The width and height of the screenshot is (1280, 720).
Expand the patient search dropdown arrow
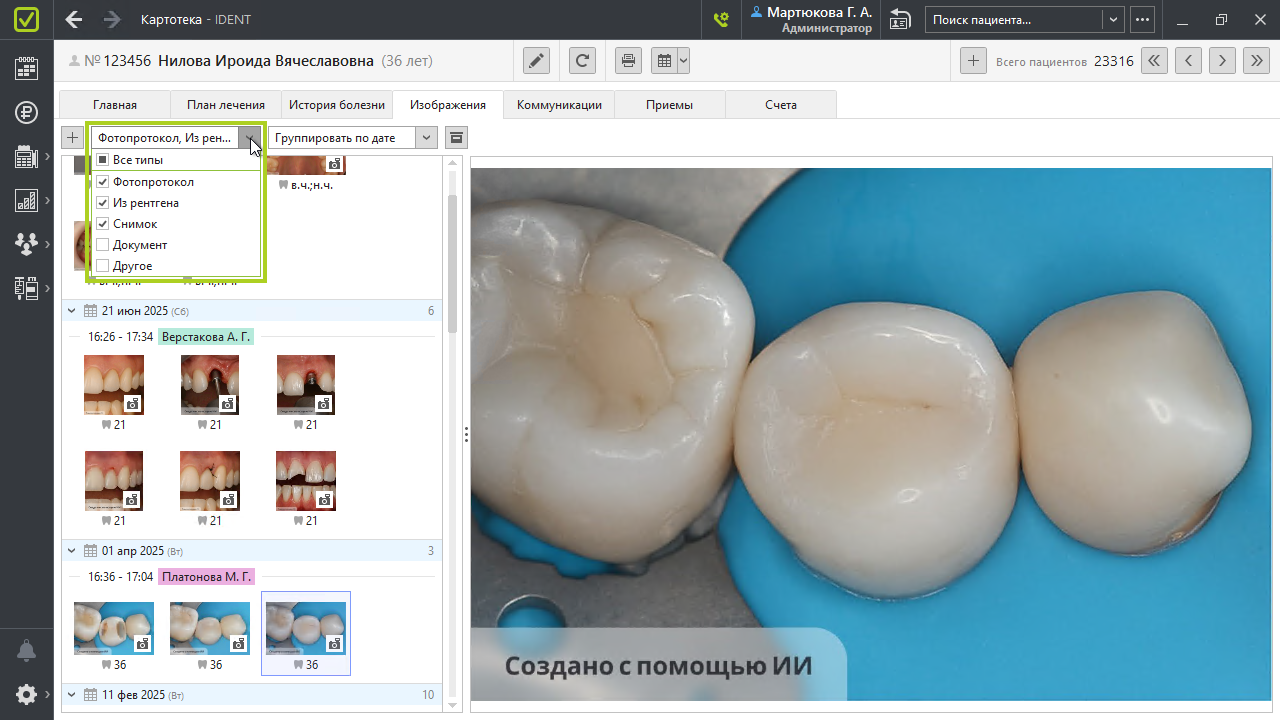pos(1113,20)
